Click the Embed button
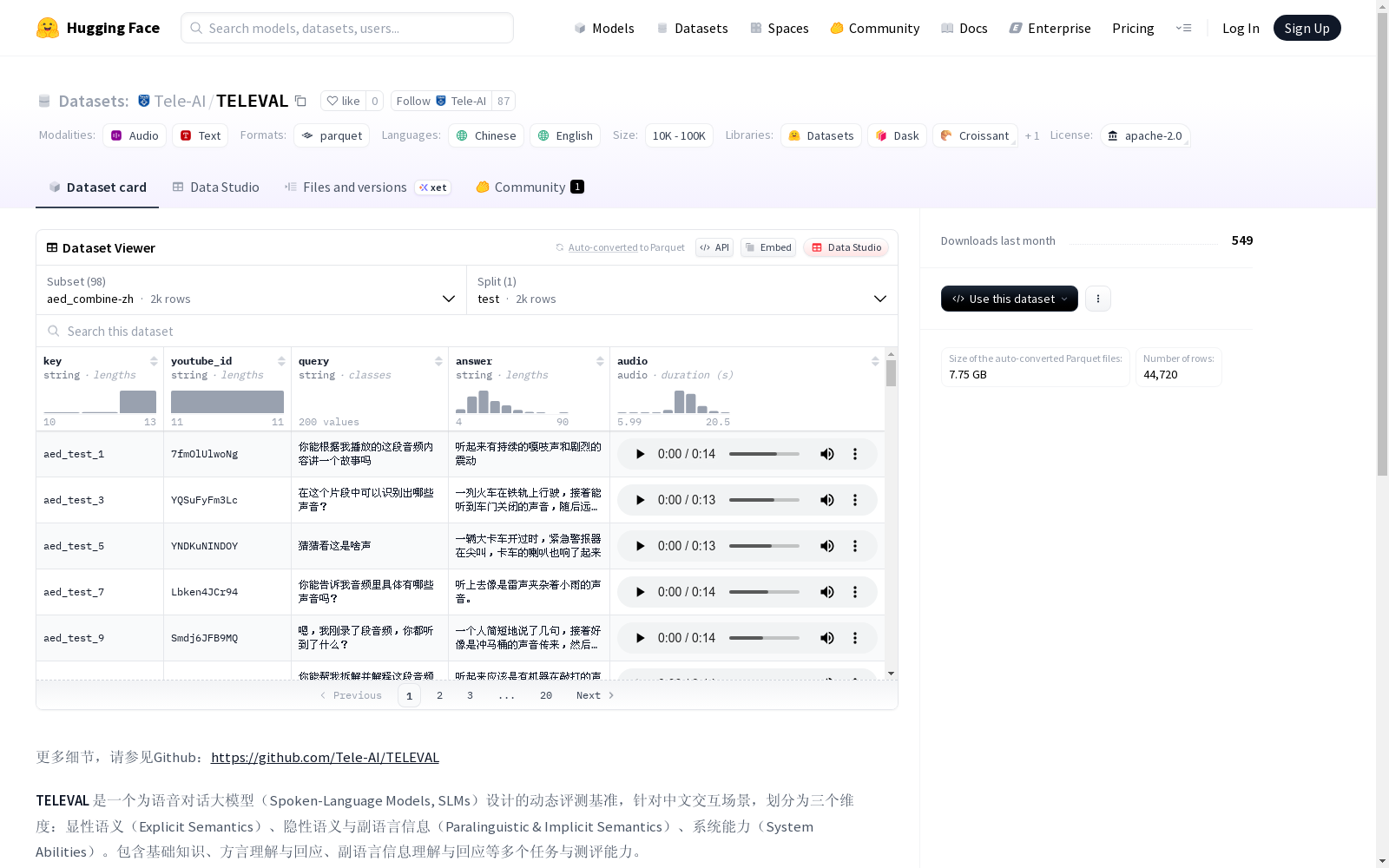The image size is (1389, 868). coord(768,247)
